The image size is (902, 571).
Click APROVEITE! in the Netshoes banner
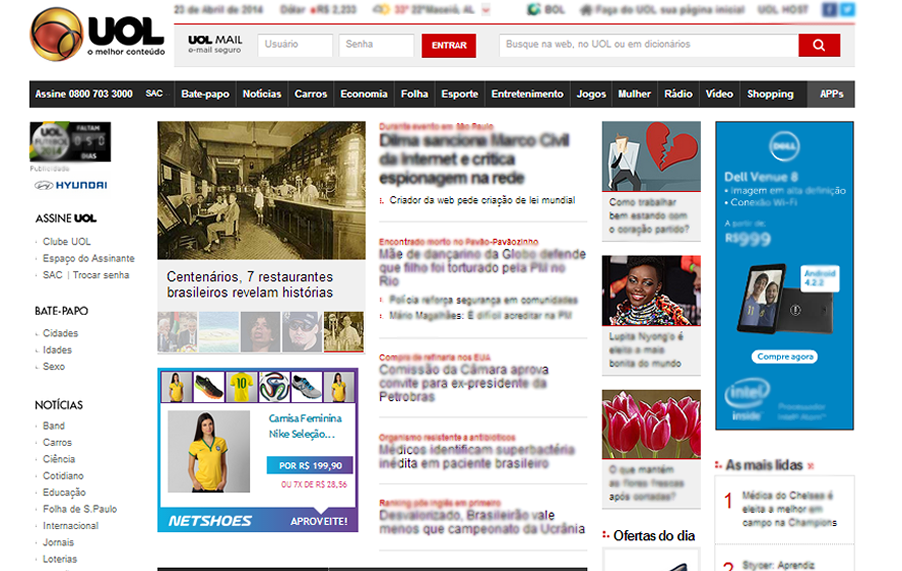click(319, 522)
